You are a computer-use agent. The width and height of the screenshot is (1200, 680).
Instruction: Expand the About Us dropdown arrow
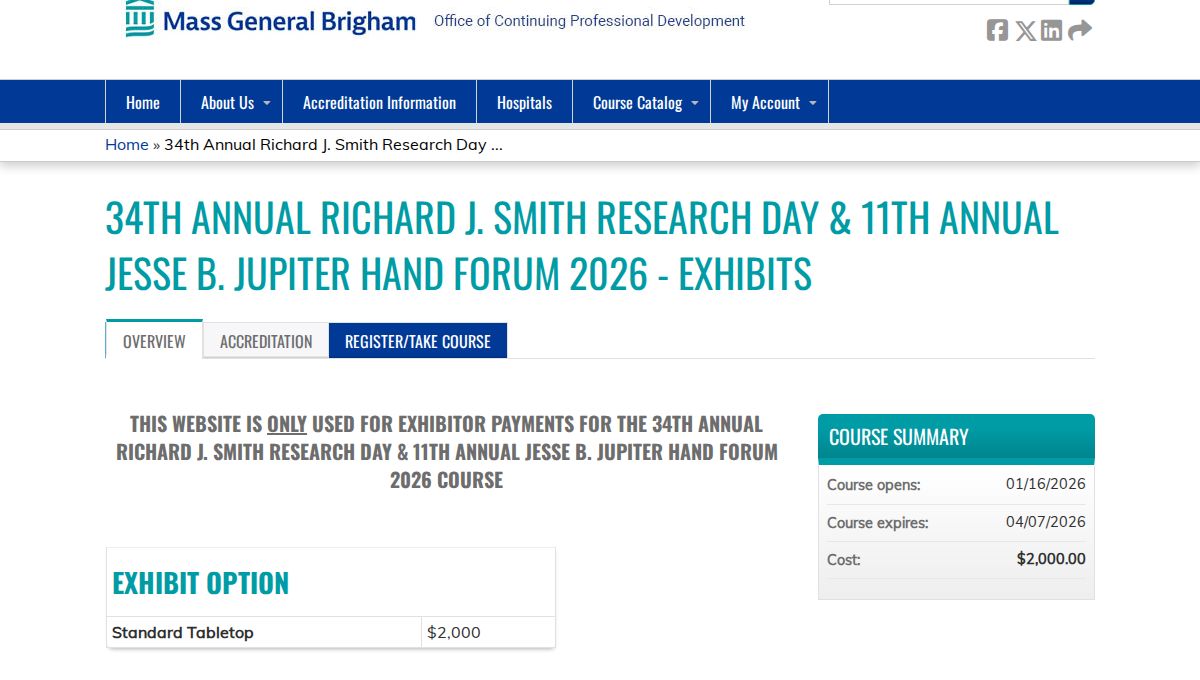tap(266, 103)
